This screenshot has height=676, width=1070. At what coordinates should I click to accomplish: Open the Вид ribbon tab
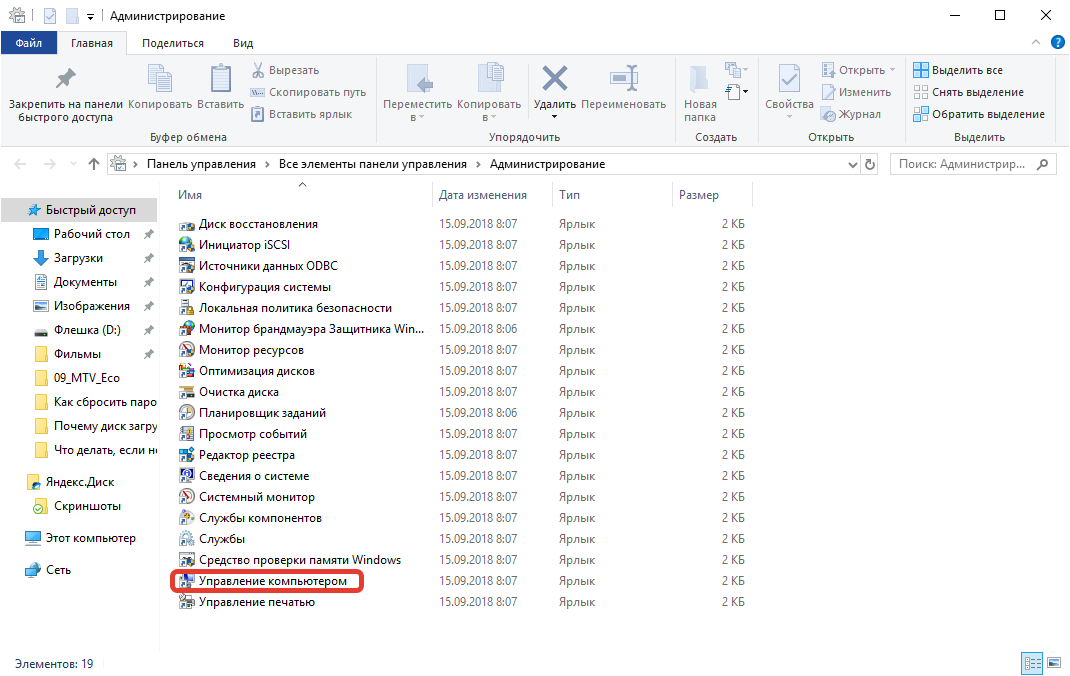[243, 43]
